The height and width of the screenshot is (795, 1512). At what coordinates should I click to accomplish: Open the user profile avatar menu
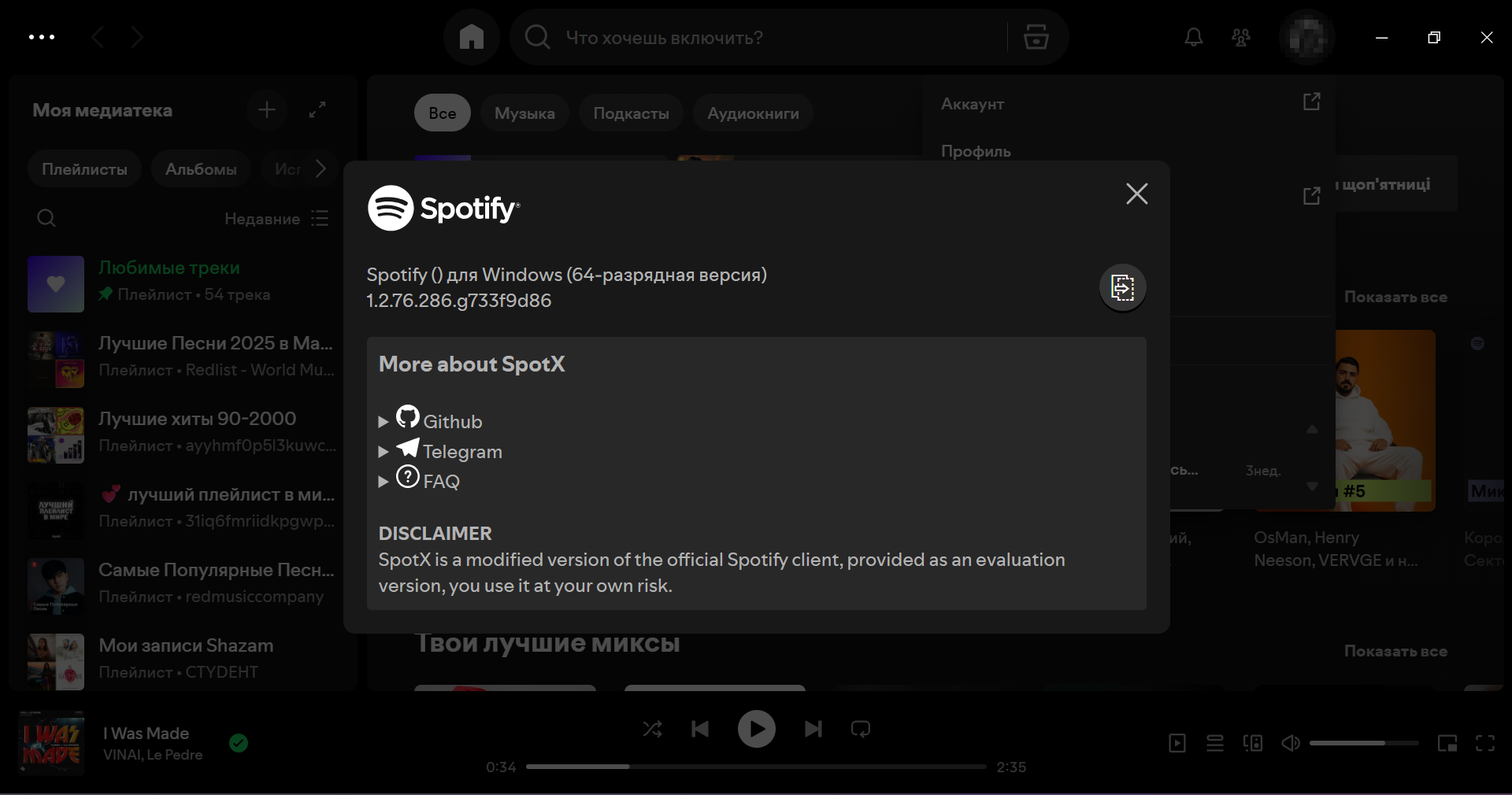coord(1307,37)
